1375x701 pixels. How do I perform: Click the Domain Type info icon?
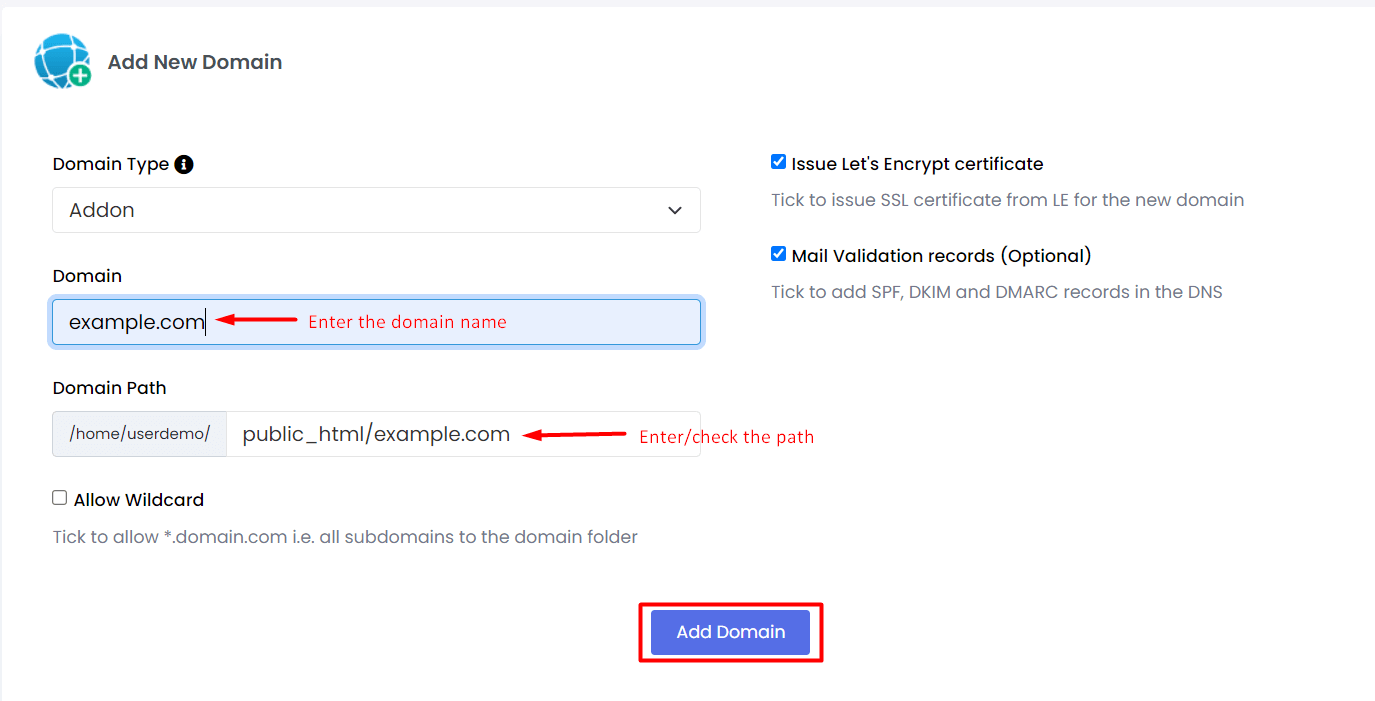[x=184, y=164]
